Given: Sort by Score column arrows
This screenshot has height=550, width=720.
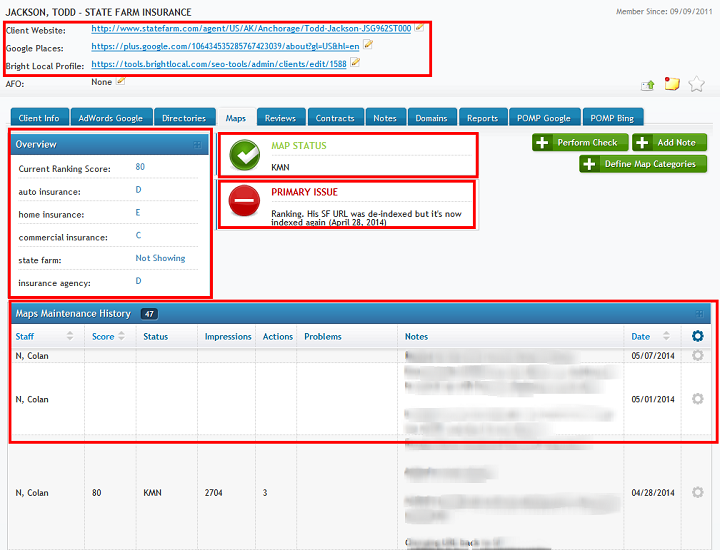Looking at the screenshot, I should [121, 336].
